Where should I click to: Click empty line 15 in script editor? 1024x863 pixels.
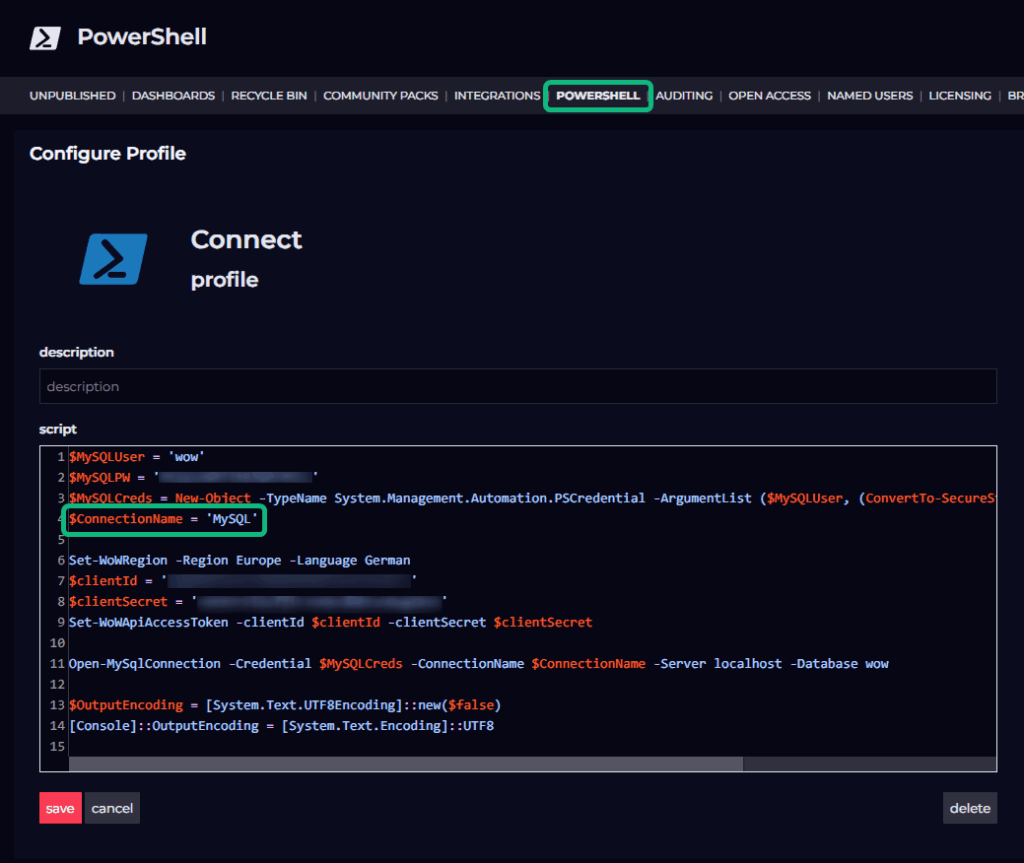coord(532,746)
